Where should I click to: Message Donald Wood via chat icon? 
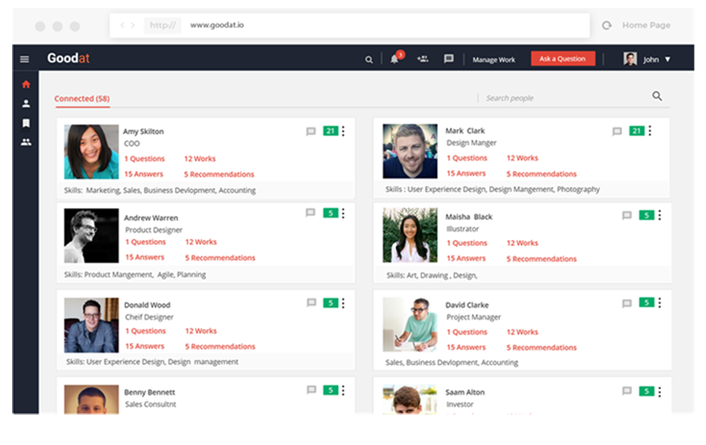pos(311,303)
